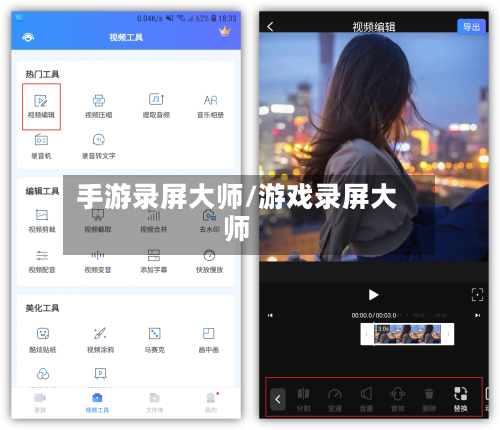Open the 视频涂鸦 video doodle tool
The image size is (500, 430).
click(x=100, y=340)
